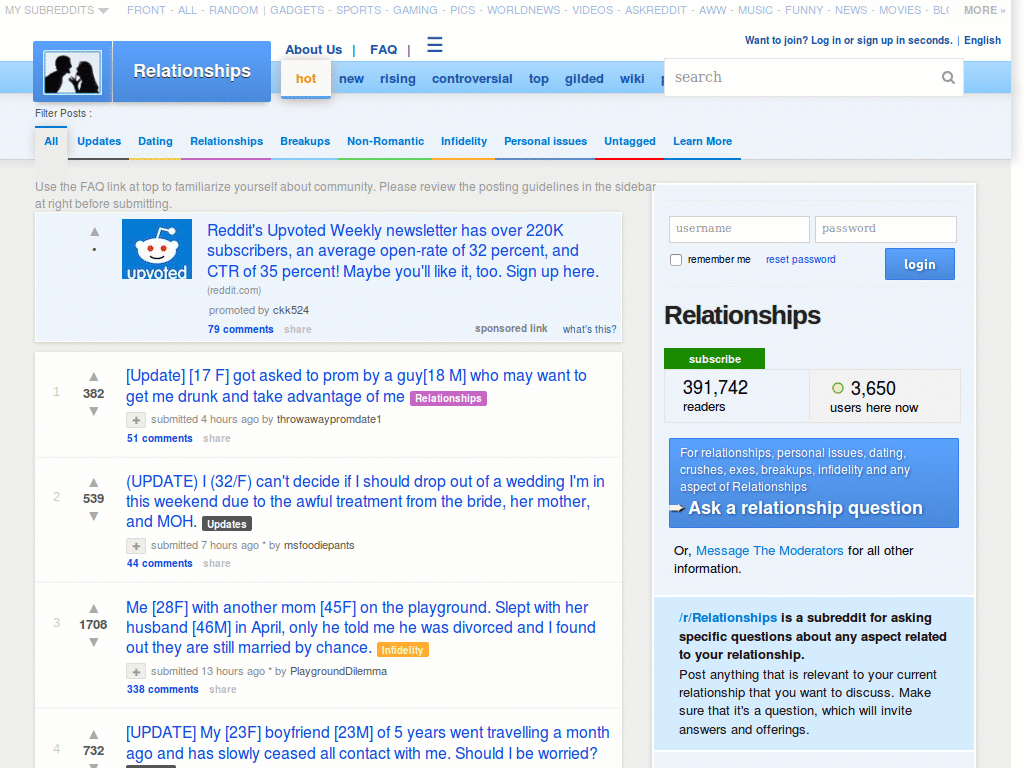The width and height of the screenshot is (1024, 768).
Task: Filter posts by Updates
Action: pos(99,142)
